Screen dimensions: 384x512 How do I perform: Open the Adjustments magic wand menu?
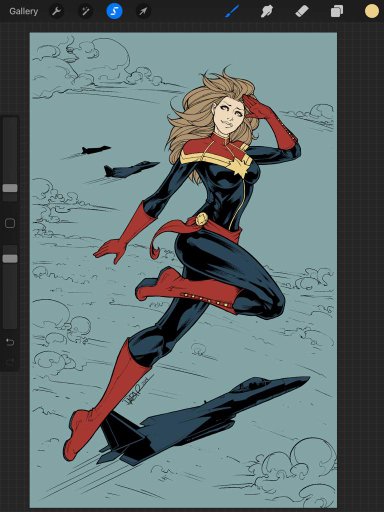tap(85, 12)
